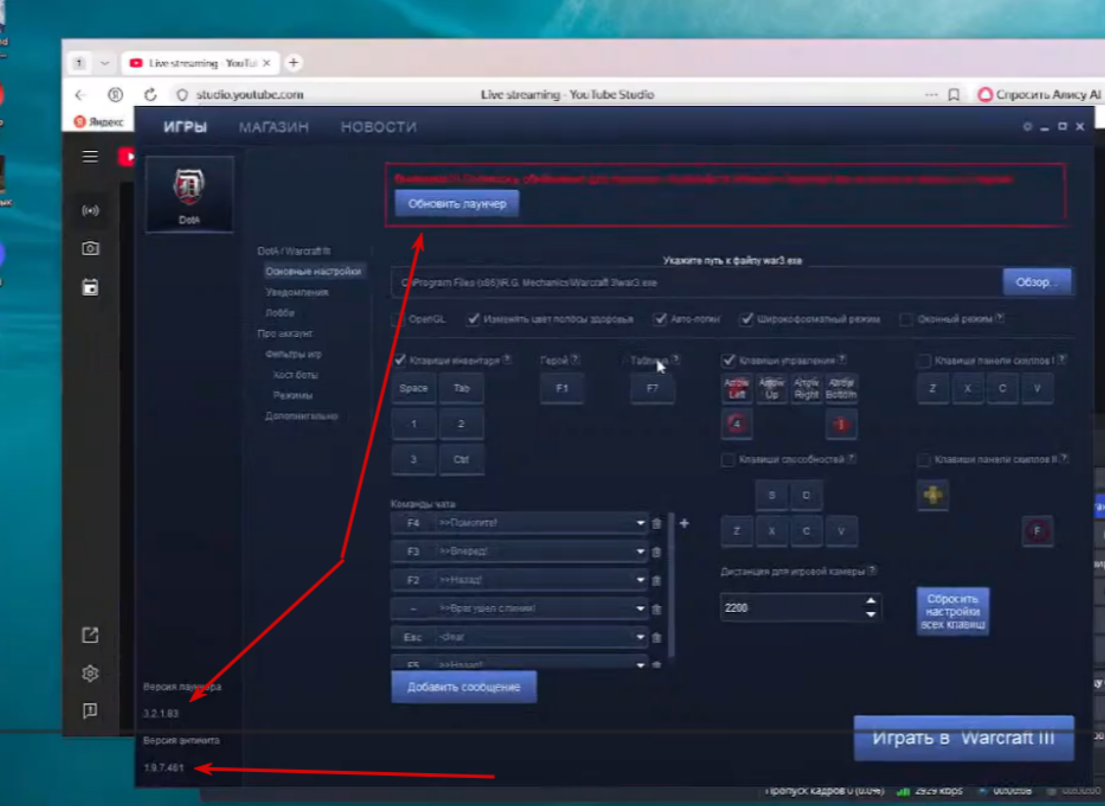Image resolution: width=1105 pixels, height=806 pixels.
Task: Toggle the Клавиши инвентаря checkbox
Action: pos(400,360)
